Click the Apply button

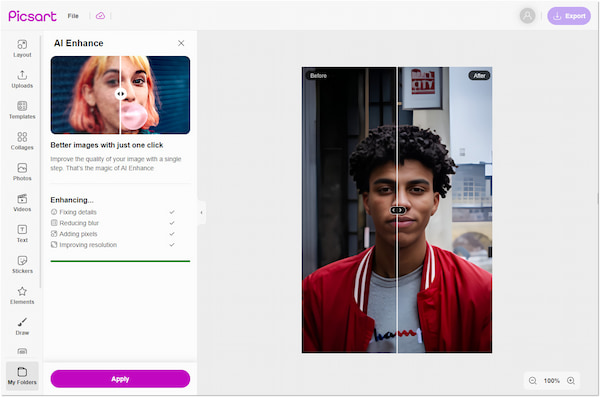coord(120,379)
